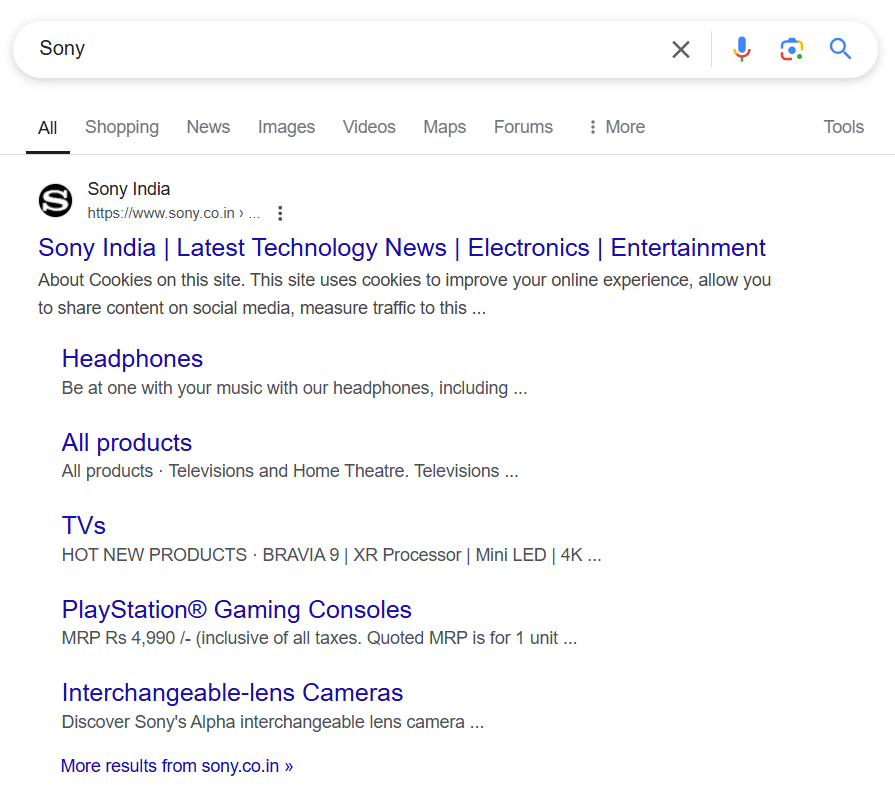This screenshot has width=895, height=790.
Task: Open the three-dot menu beside sony.co.in URL
Action: coord(280,213)
